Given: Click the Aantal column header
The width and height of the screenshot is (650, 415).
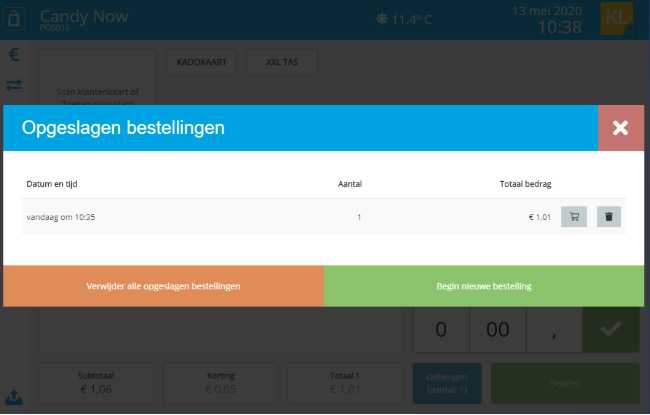Looking at the screenshot, I should click(x=350, y=184).
